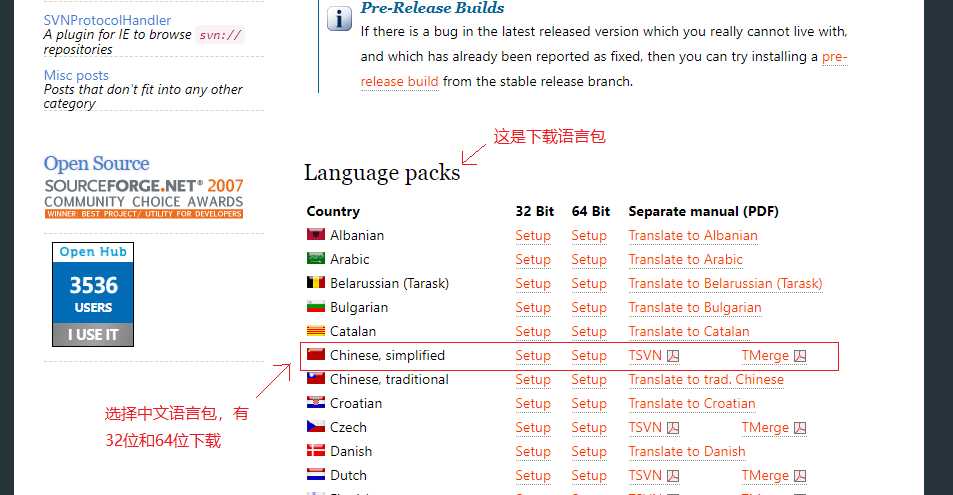Download Chinese traditional 64 Bit Setup
The width and height of the screenshot is (953, 495).
click(589, 379)
